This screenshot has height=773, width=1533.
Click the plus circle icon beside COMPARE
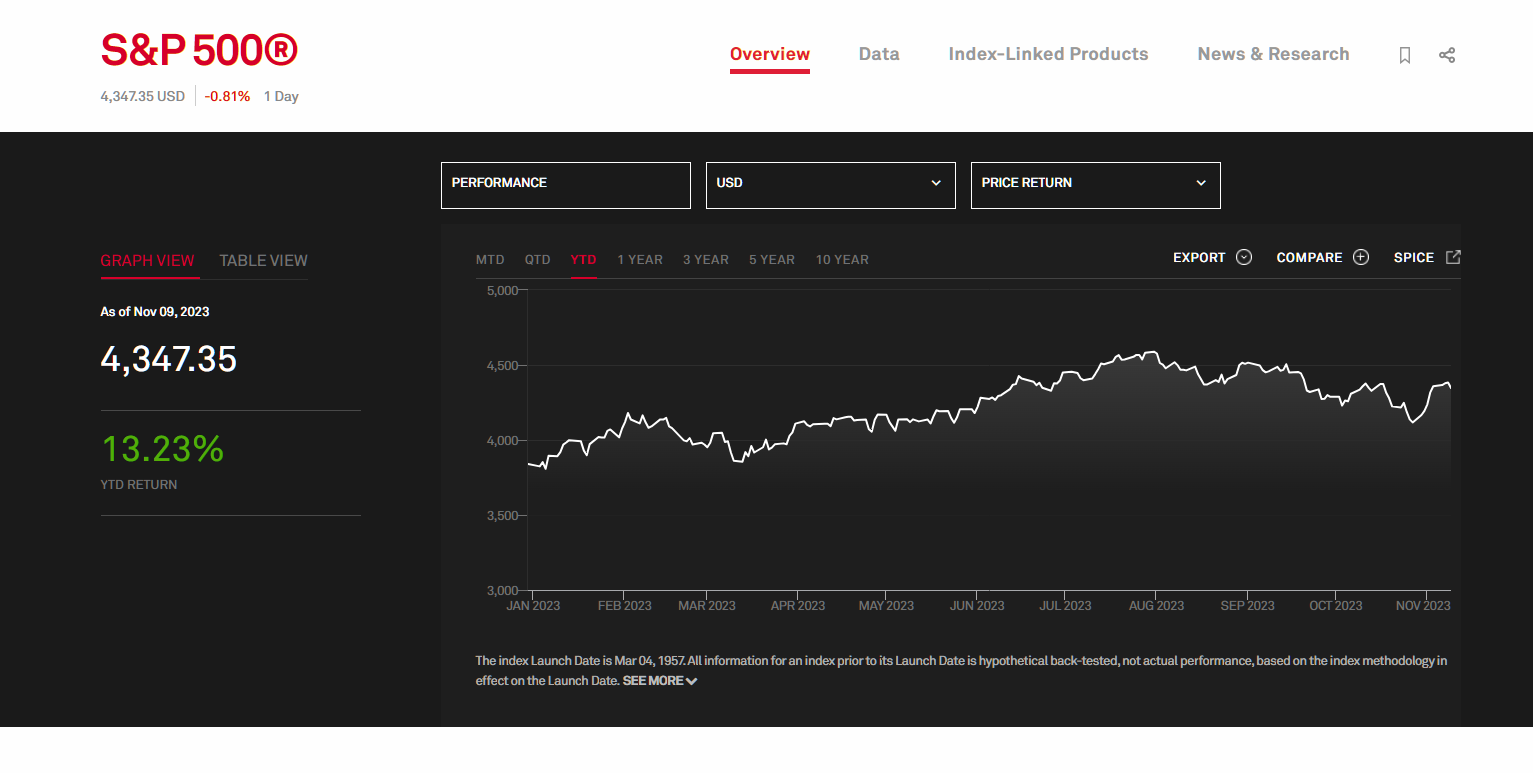[x=1361, y=257]
